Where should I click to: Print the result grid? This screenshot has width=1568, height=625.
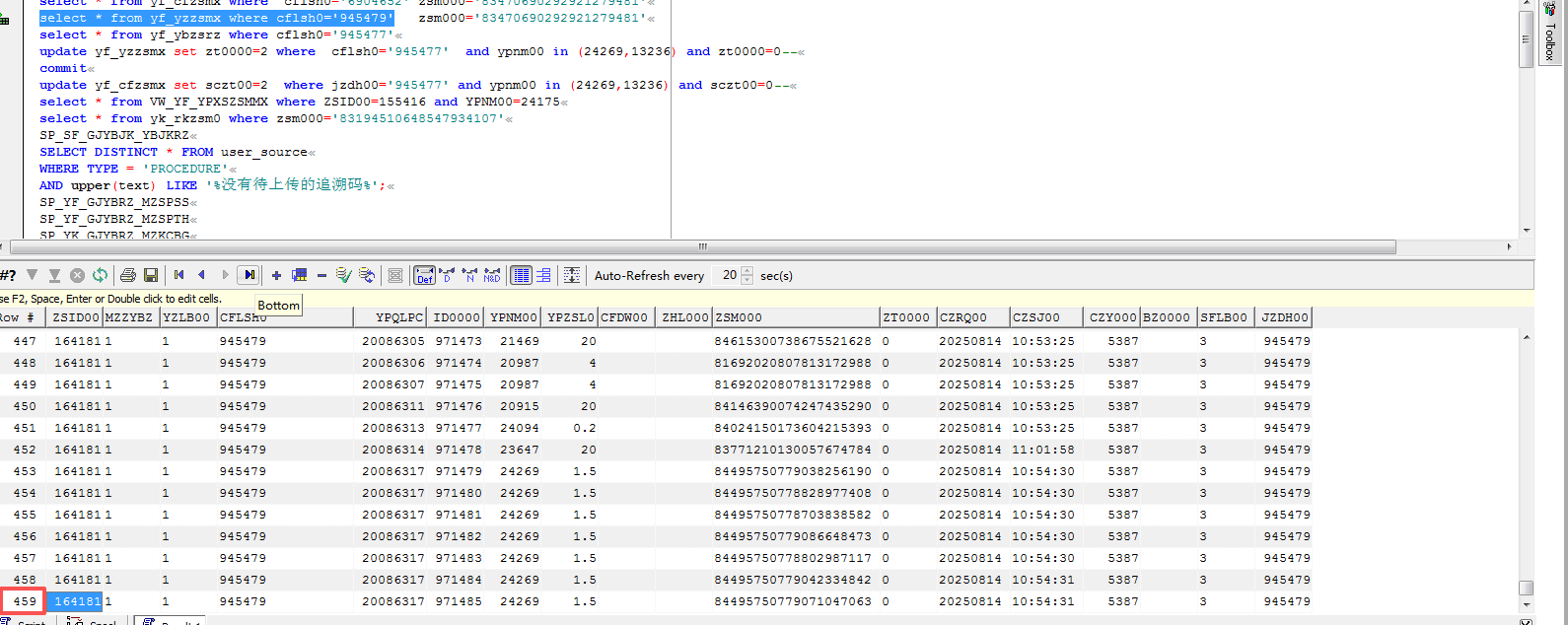click(128, 275)
